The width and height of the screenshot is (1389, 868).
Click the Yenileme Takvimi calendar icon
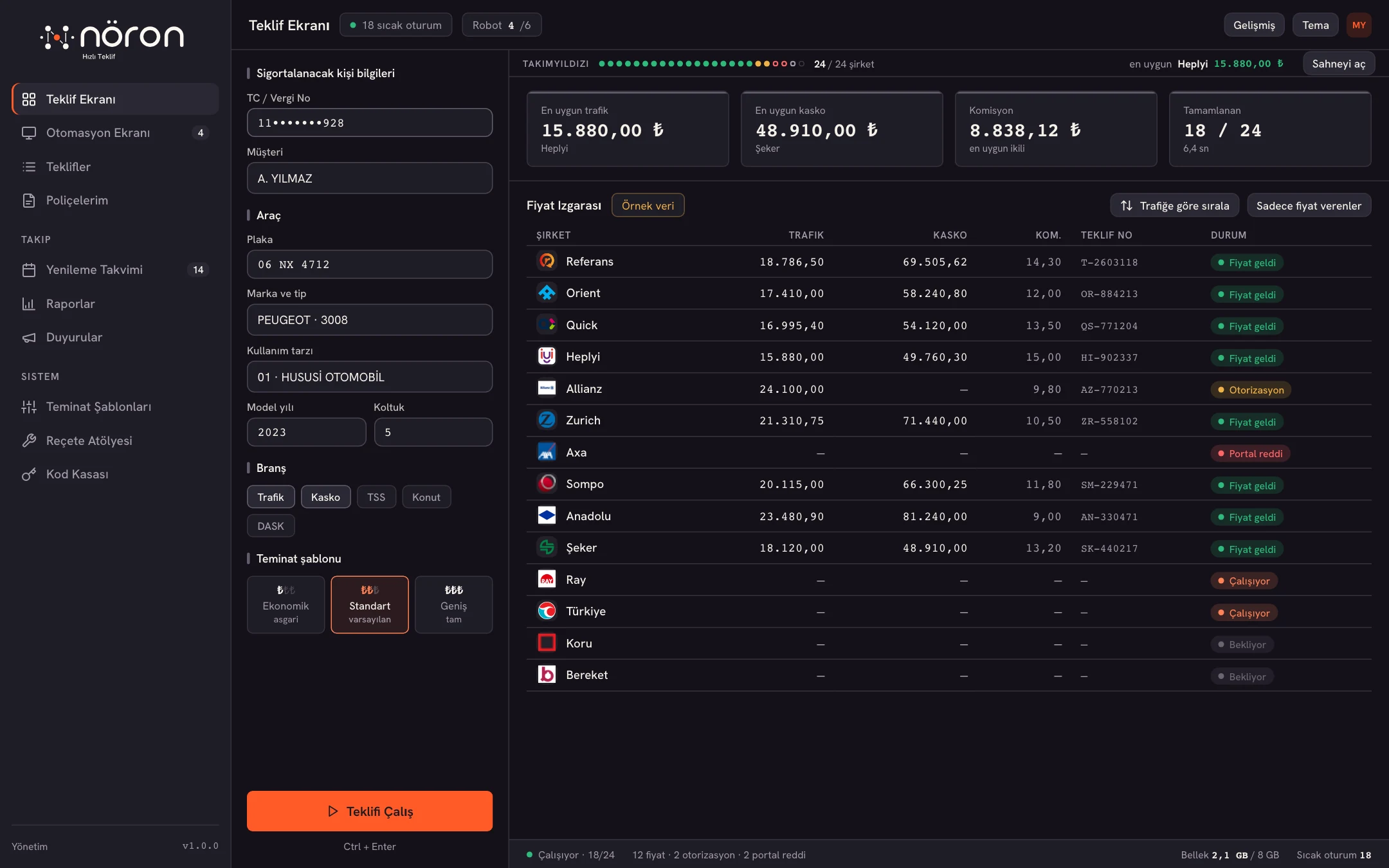tap(29, 270)
